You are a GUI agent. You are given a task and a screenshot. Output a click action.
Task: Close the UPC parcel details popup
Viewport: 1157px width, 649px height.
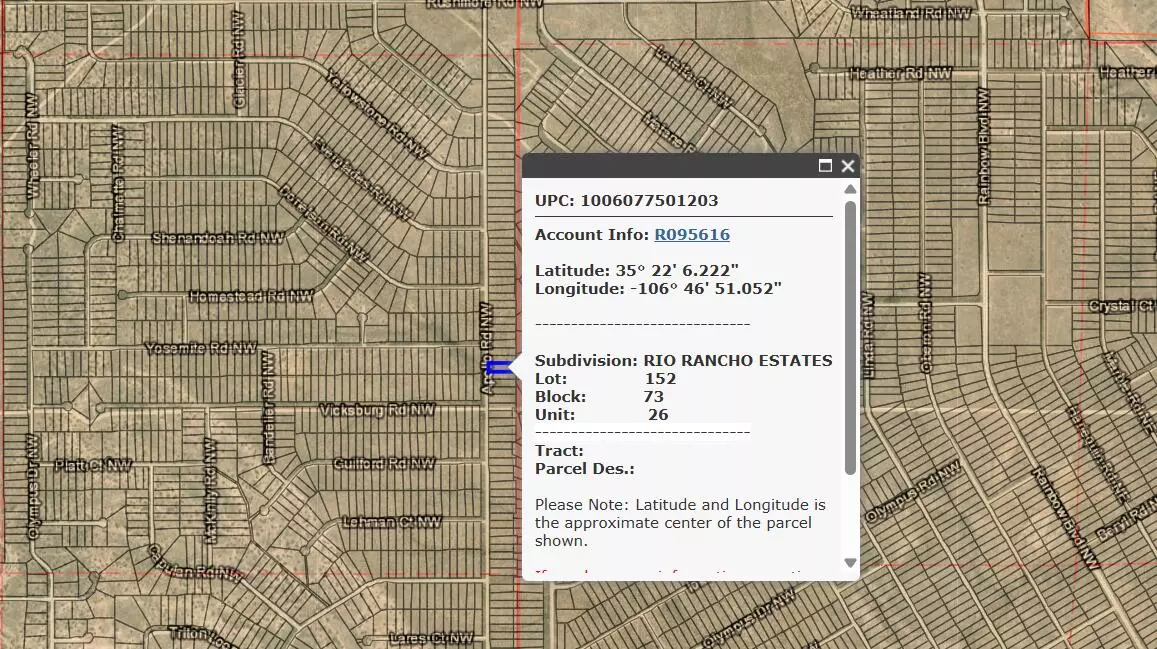click(x=847, y=166)
